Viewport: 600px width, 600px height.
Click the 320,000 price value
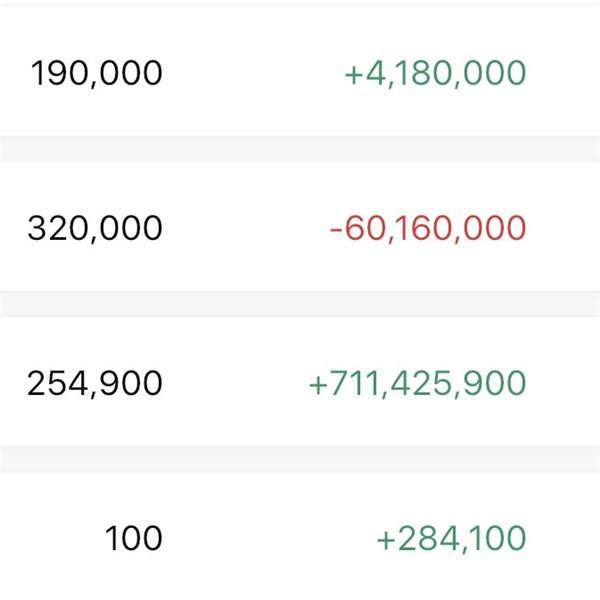[95, 228]
